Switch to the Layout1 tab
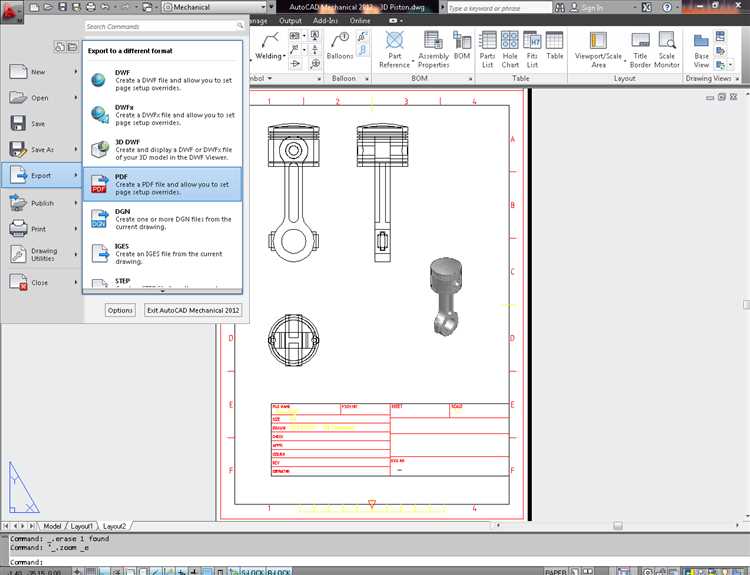 pos(81,526)
